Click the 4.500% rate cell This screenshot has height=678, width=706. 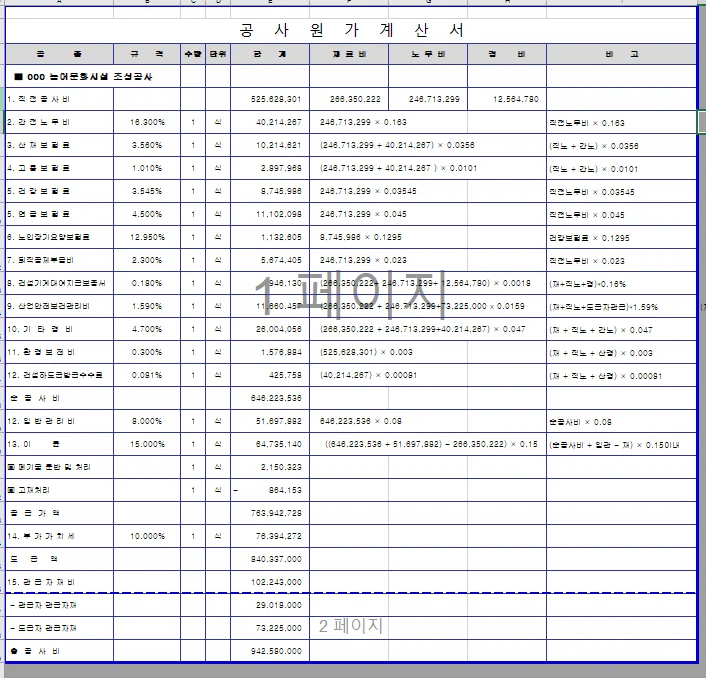[147, 214]
